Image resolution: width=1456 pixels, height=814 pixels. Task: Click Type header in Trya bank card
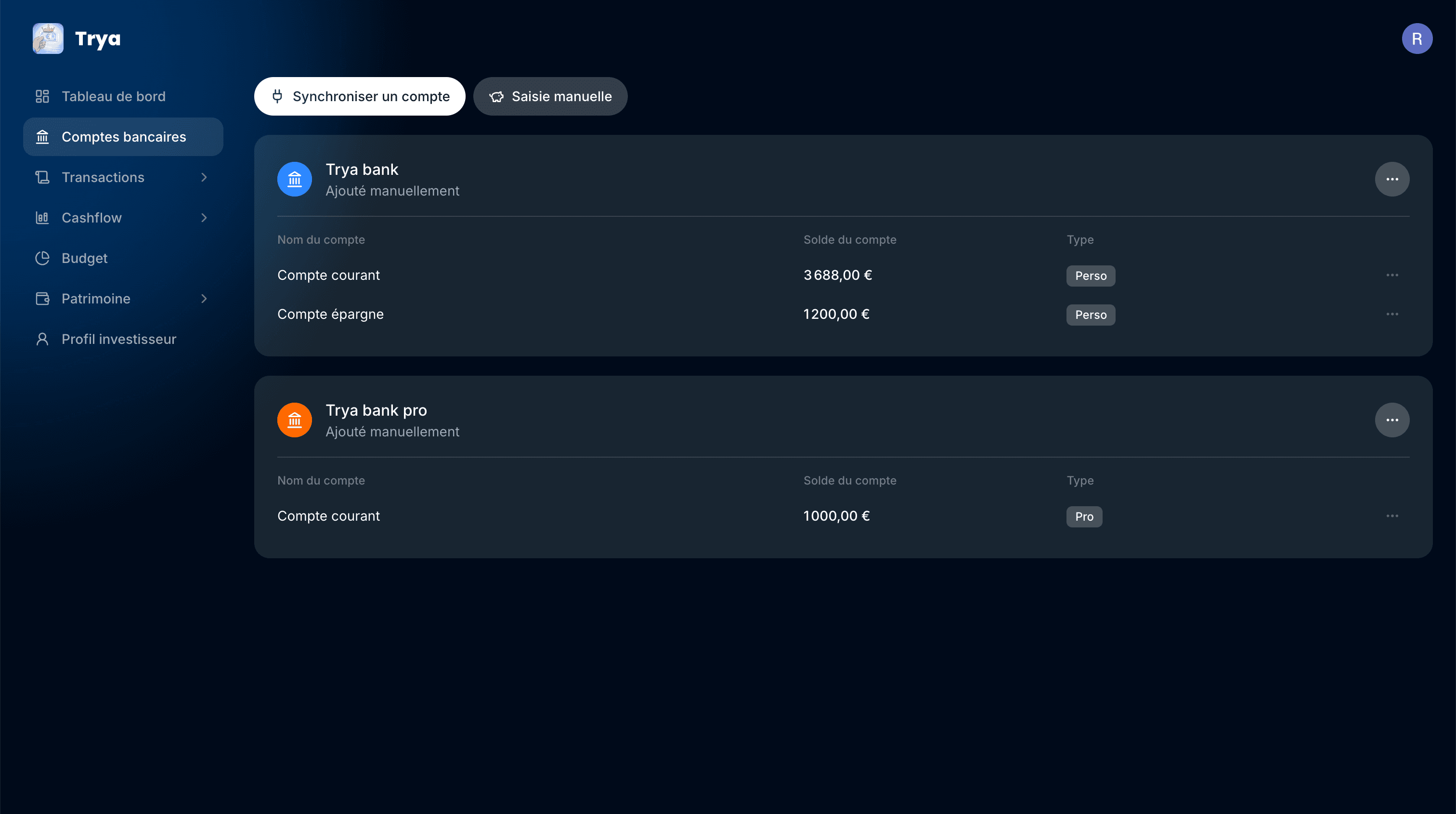[x=1079, y=240]
